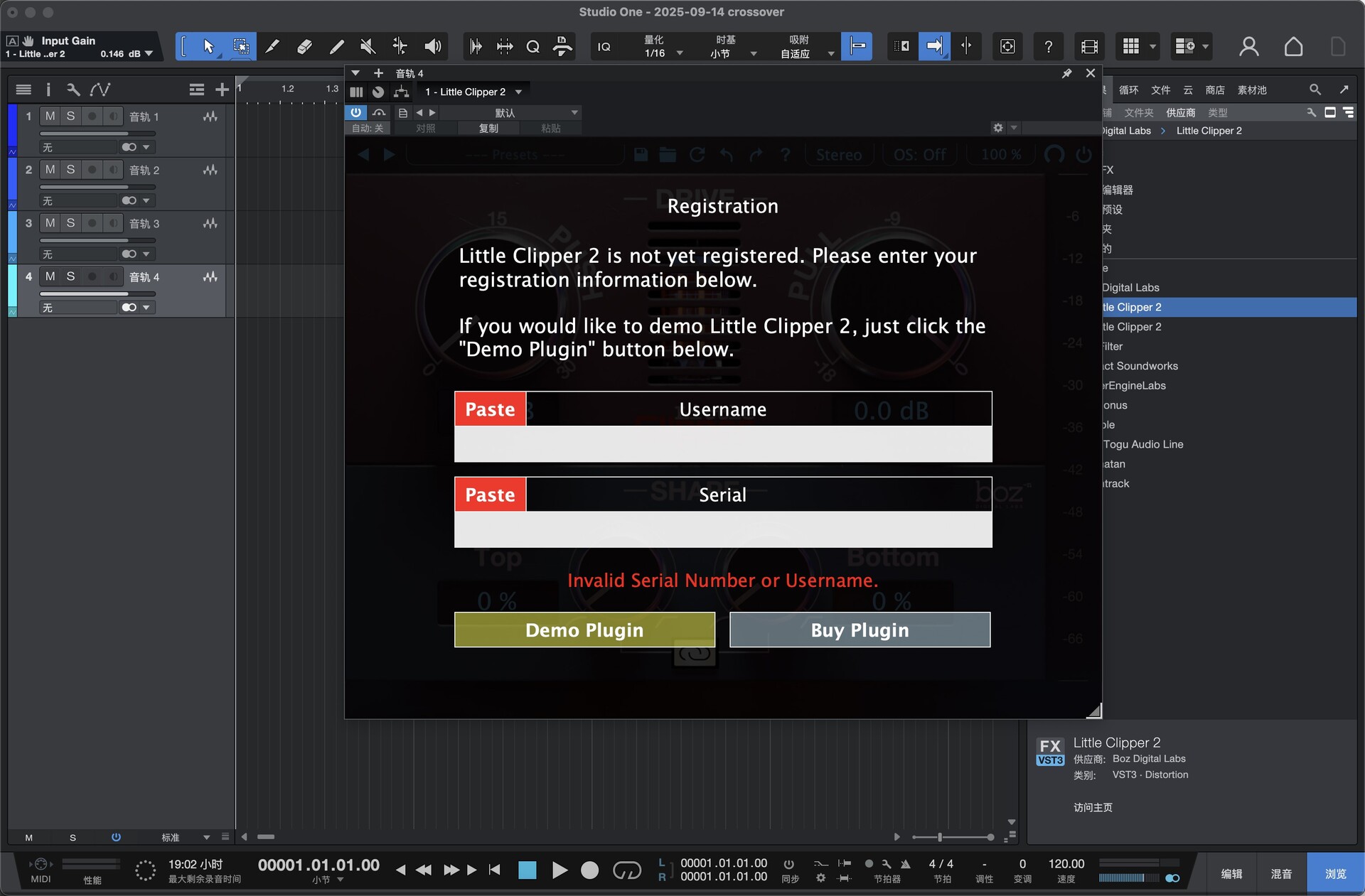
Task: Select the Arrow tool in the toolbar
Action: pyautogui.click(x=208, y=47)
